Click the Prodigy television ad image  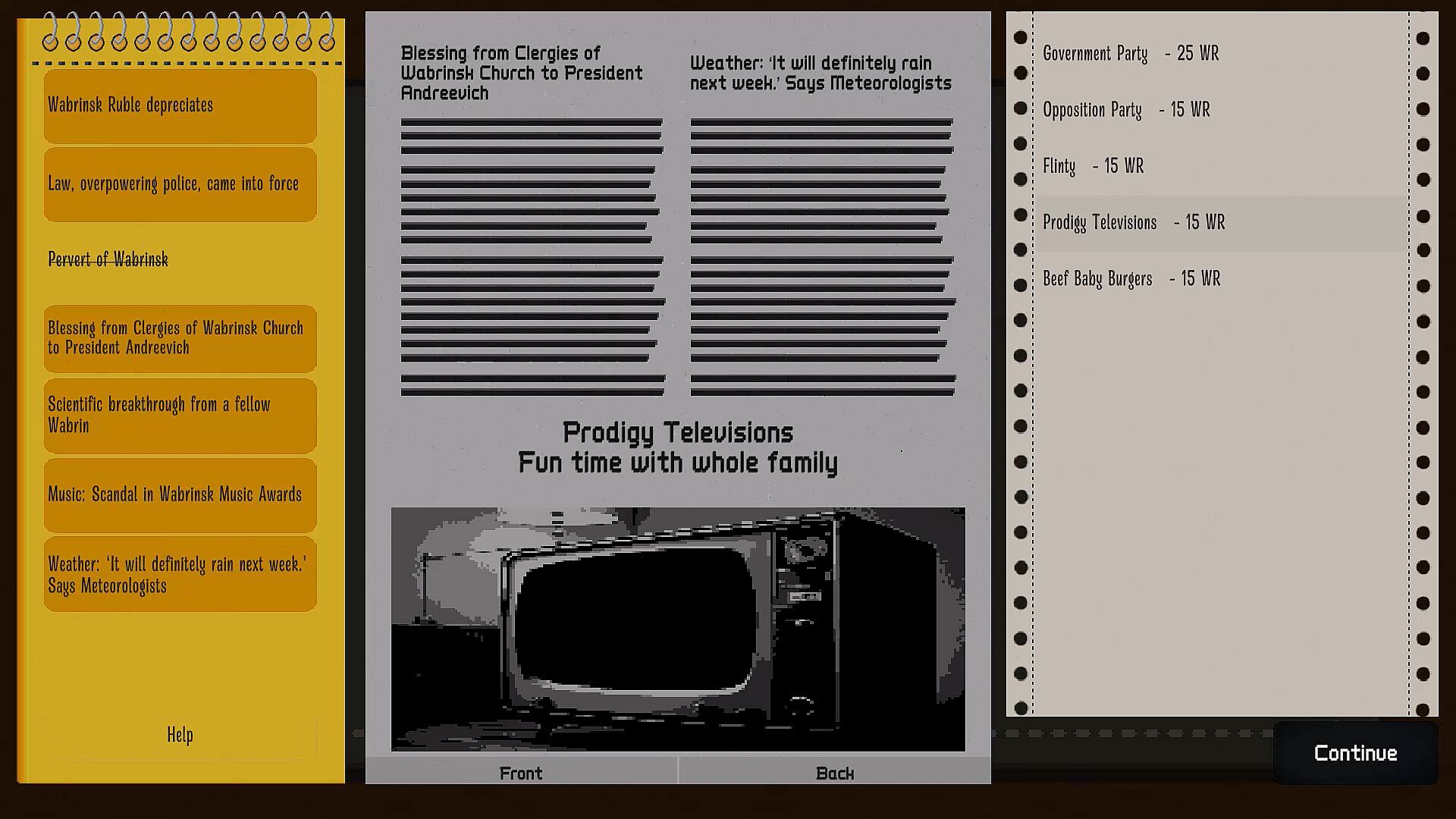coord(678,629)
